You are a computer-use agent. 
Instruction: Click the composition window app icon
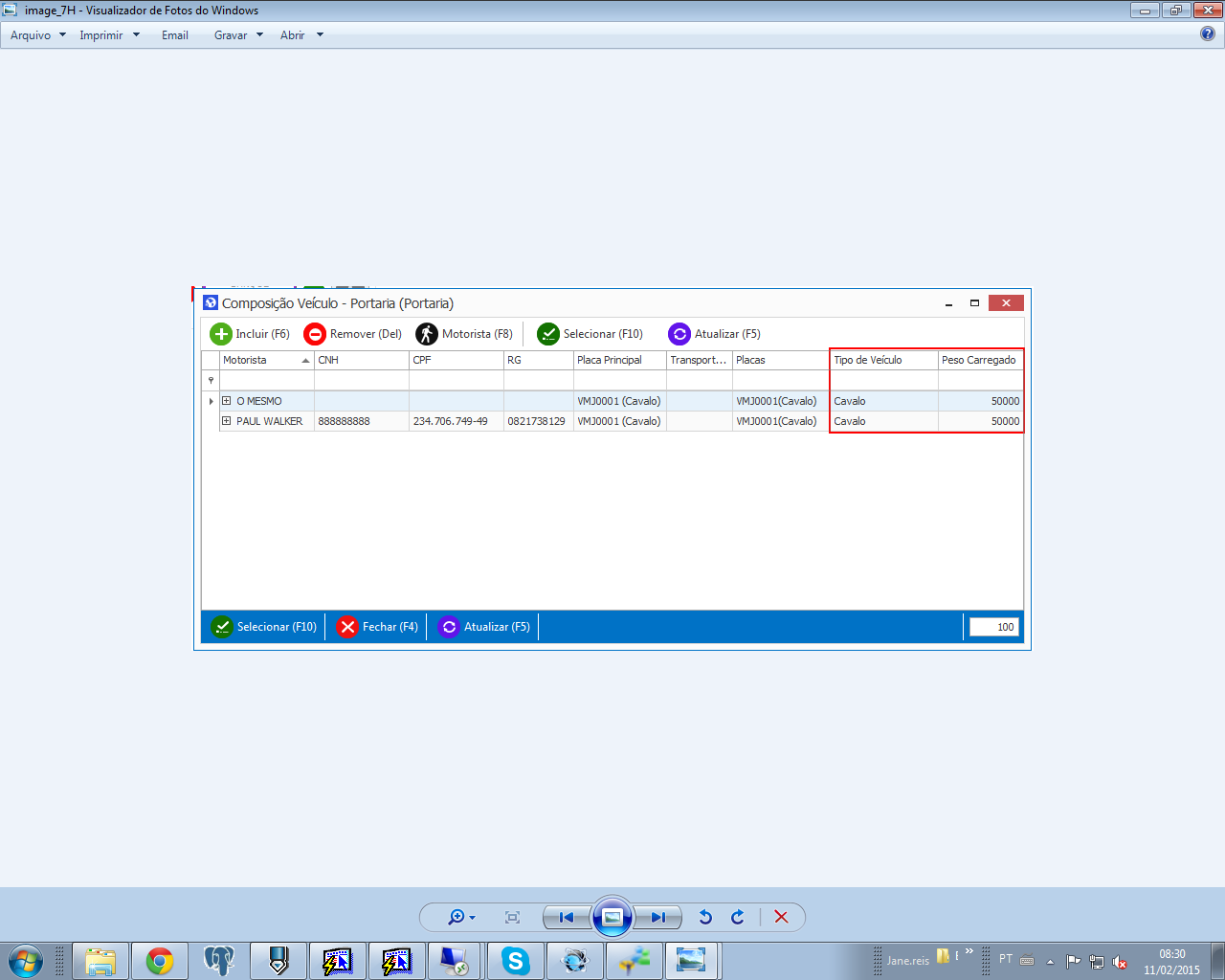point(211,303)
